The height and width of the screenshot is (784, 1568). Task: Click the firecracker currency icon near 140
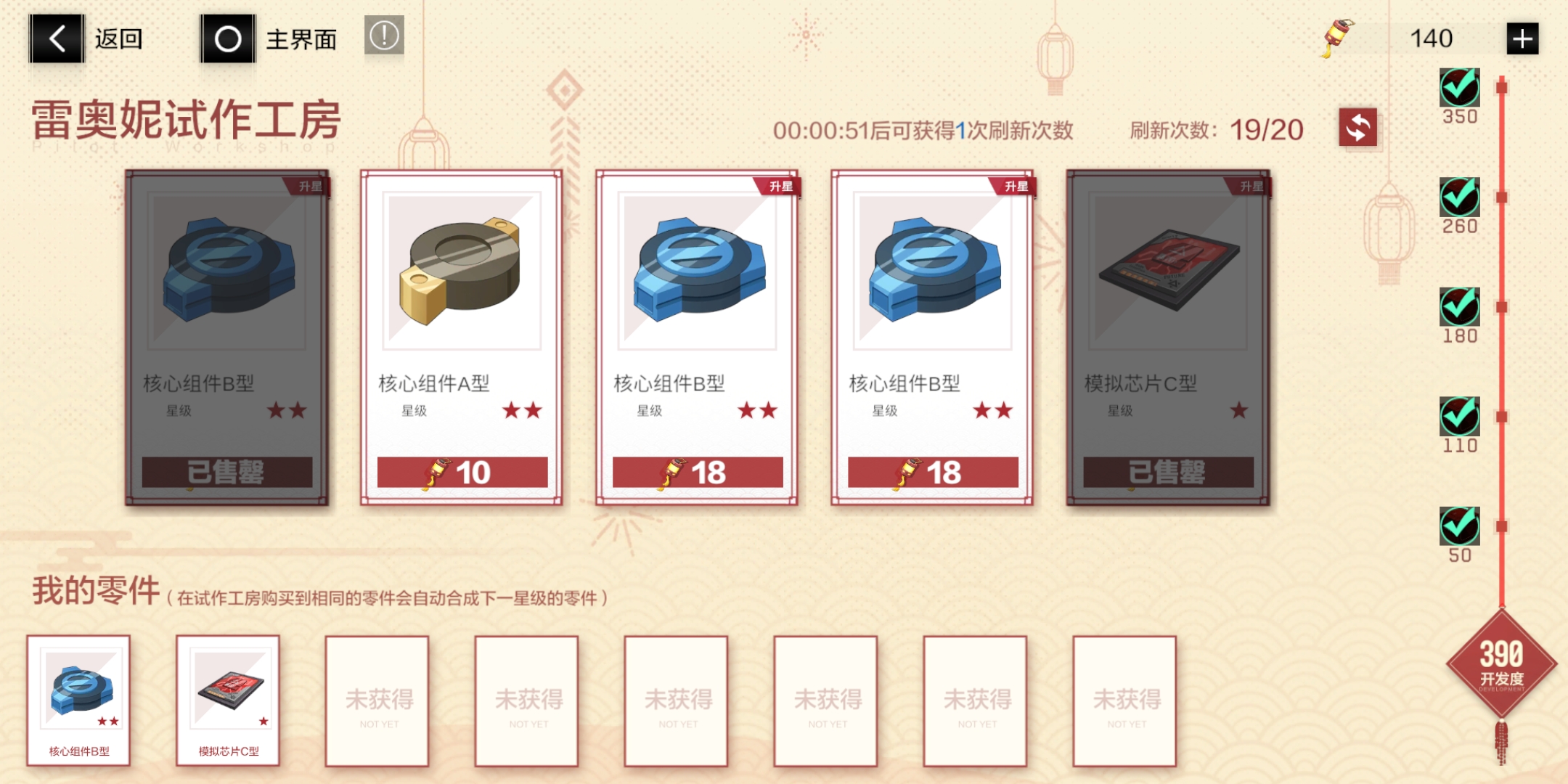(x=1337, y=38)
